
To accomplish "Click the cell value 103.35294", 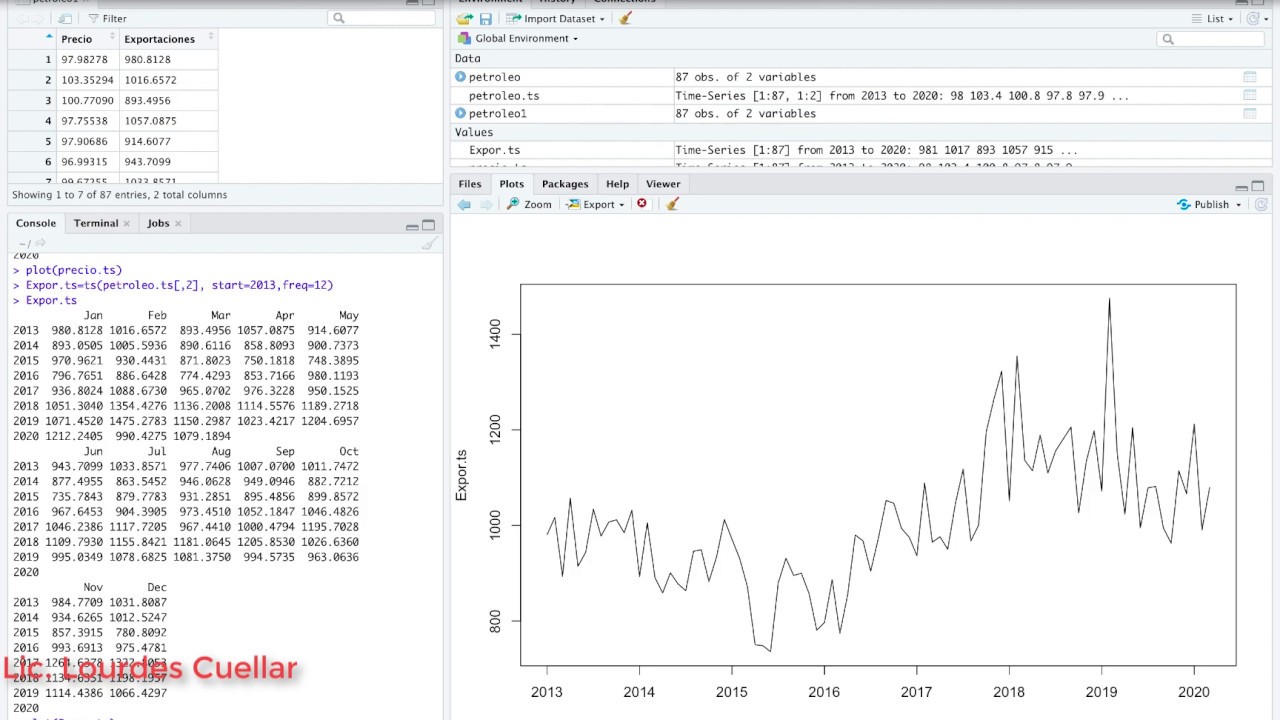I will [x=87, y=80].
